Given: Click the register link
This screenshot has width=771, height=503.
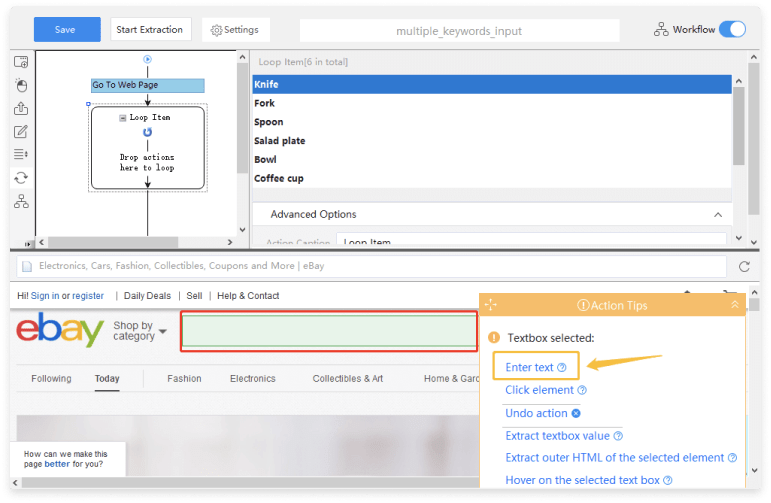Looking at the screenshot, I should pos(88,296).
